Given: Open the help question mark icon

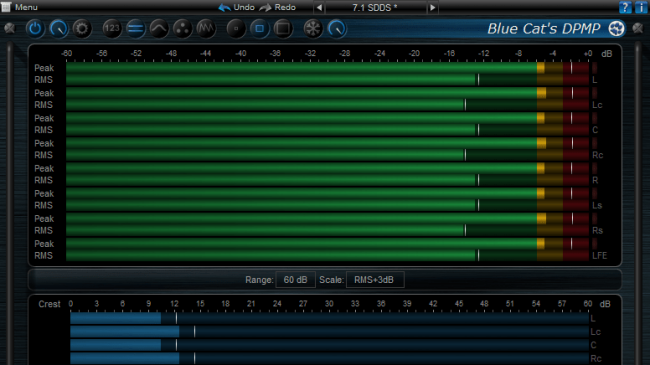Looking at the screenshot, I should pos(625,7).
